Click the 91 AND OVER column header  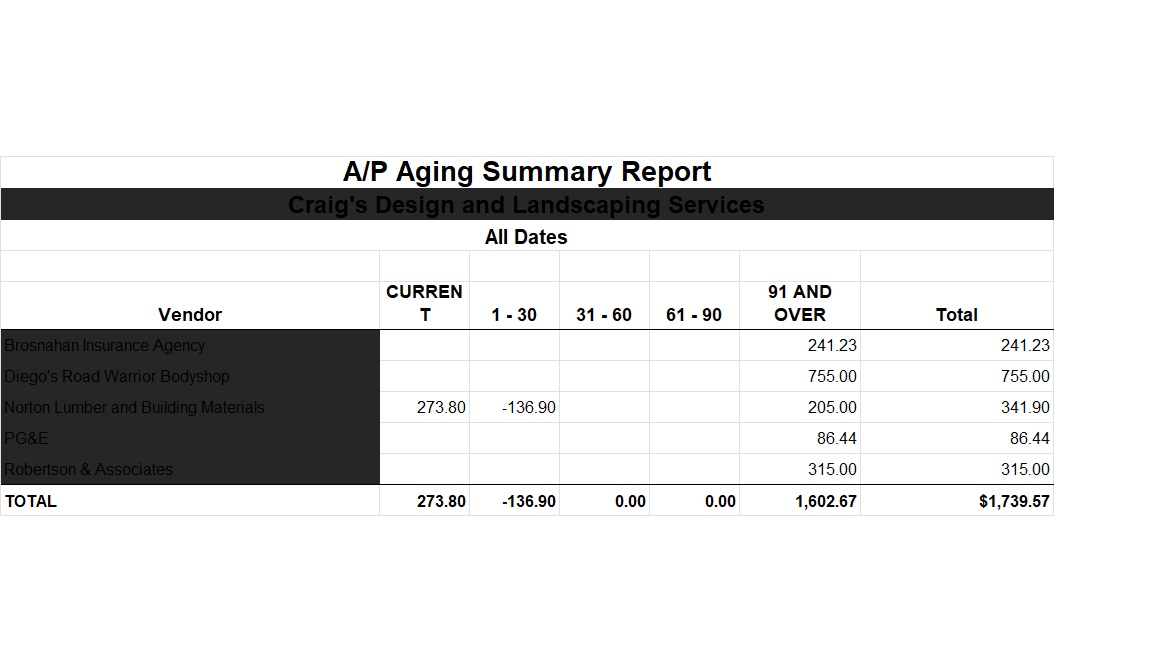[799, 303]
